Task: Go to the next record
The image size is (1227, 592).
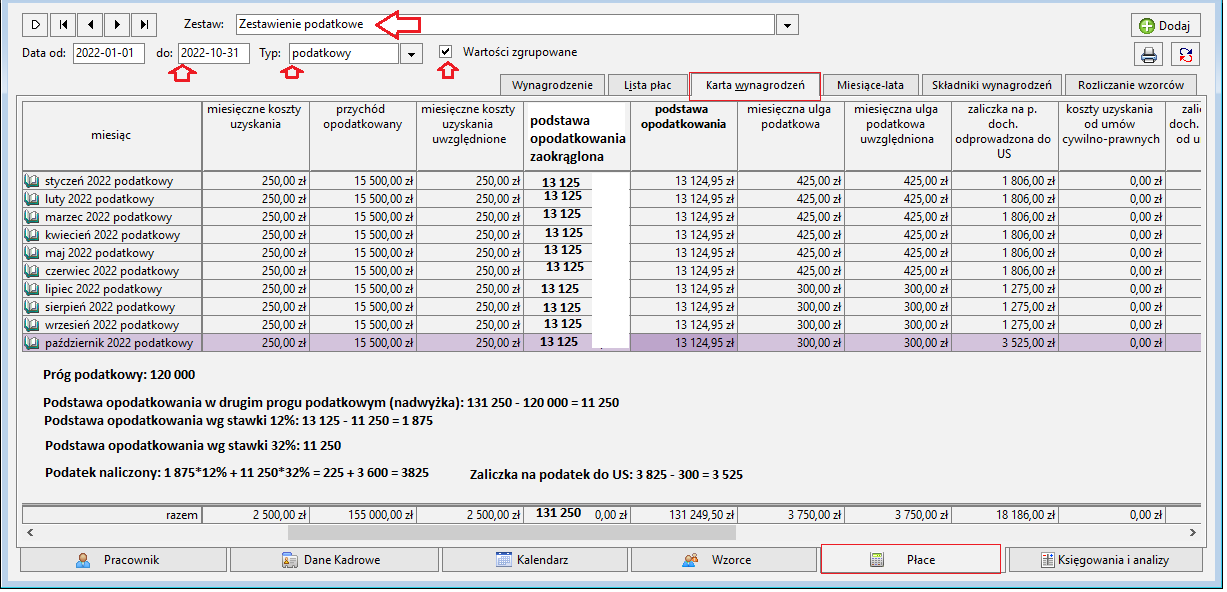Action: pos(117,23)
